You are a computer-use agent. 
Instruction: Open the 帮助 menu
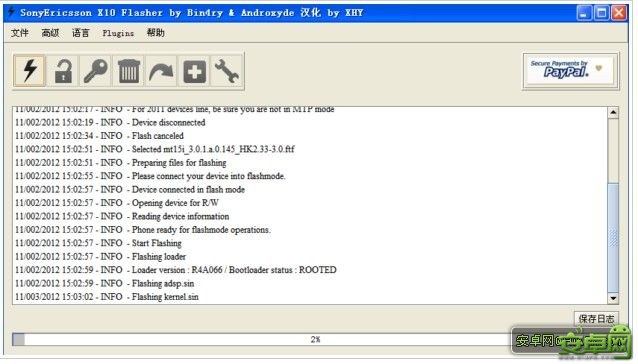pyautogui.click(x=156, y=33)
